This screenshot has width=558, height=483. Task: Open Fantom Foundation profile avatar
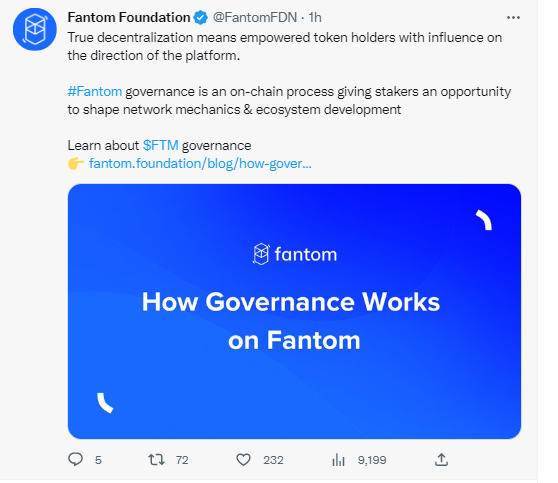pos(35,29)
